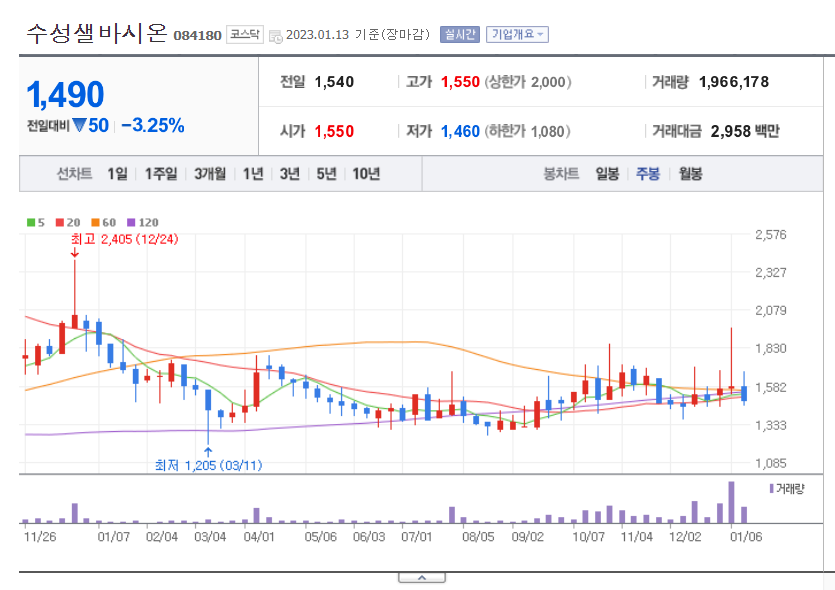Viewport: 835px width, 590px height.
Task: Switch to 일봉 daily candle chart
Action: point(607,174)
